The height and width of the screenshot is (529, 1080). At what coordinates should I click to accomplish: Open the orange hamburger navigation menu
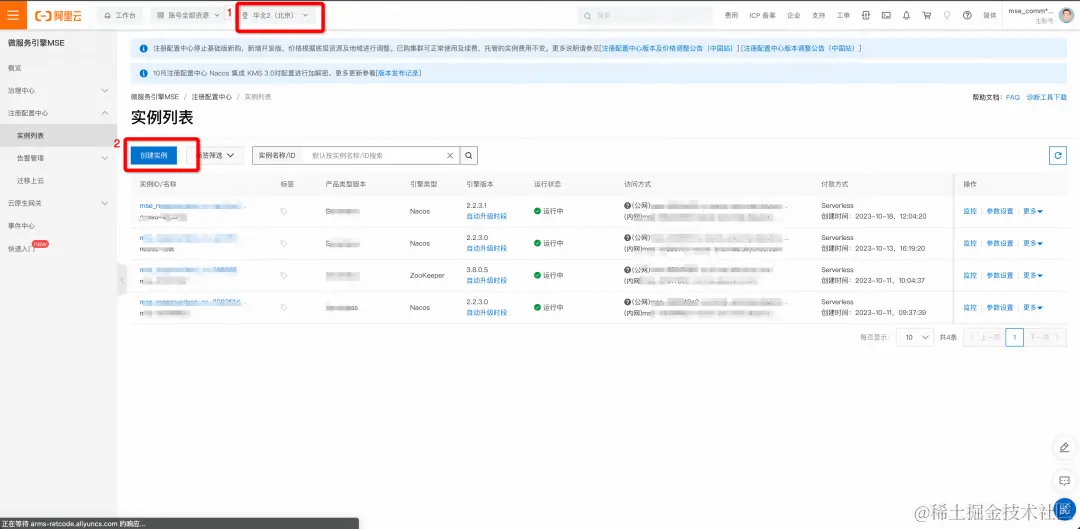click(13, 15)
